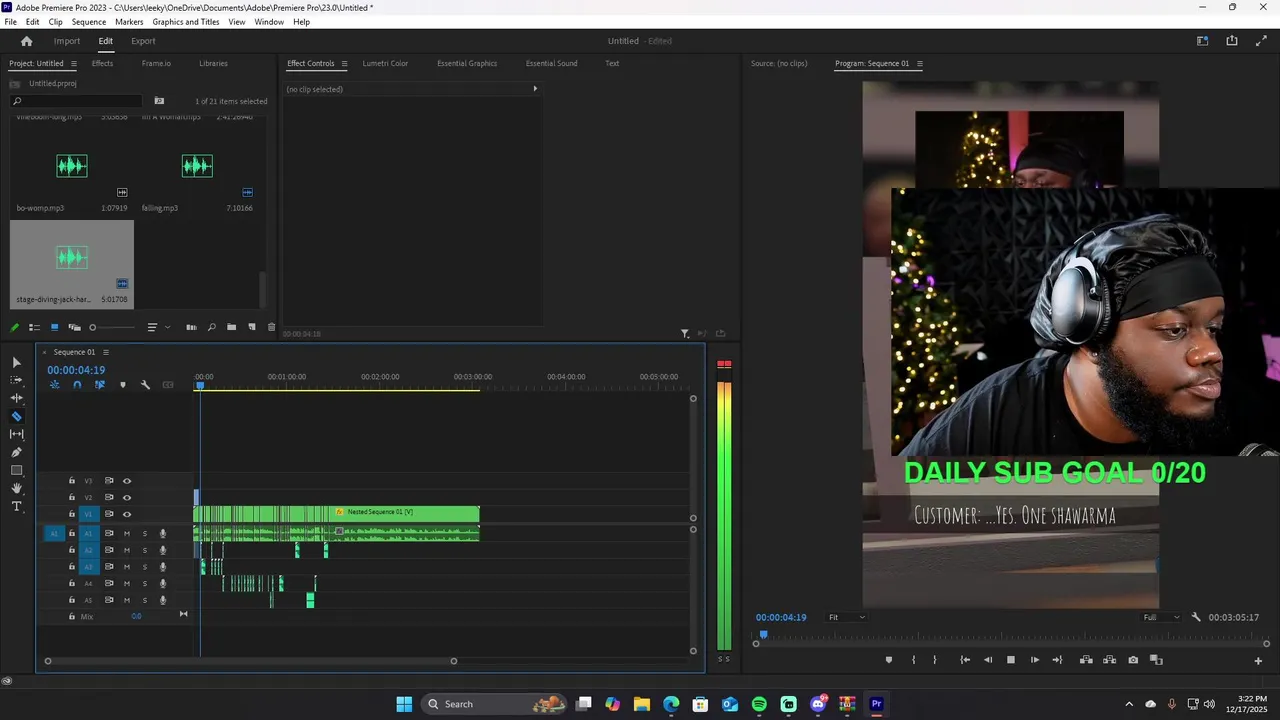Switch to the Essential Sound tab
The image size is (1280, 720).
pyautogui.click(x=552, y=64)
